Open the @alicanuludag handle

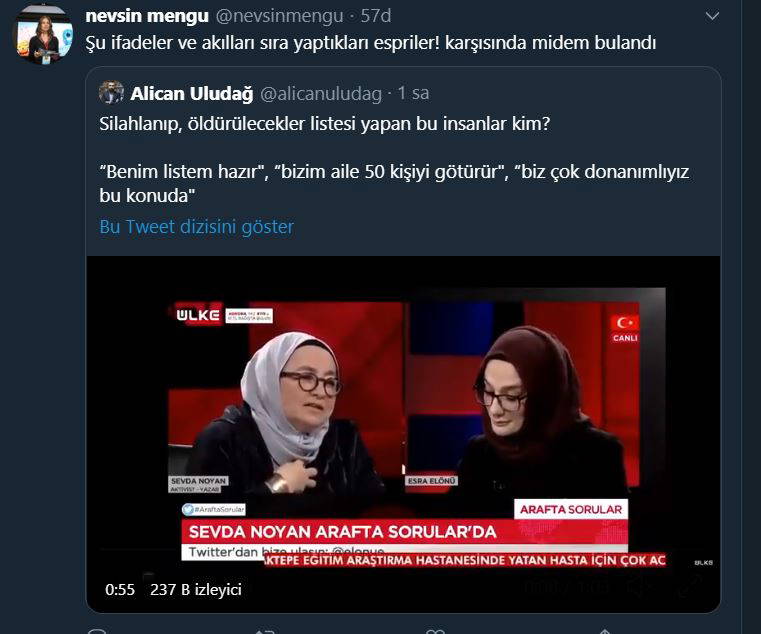click(x=321, y=94)
